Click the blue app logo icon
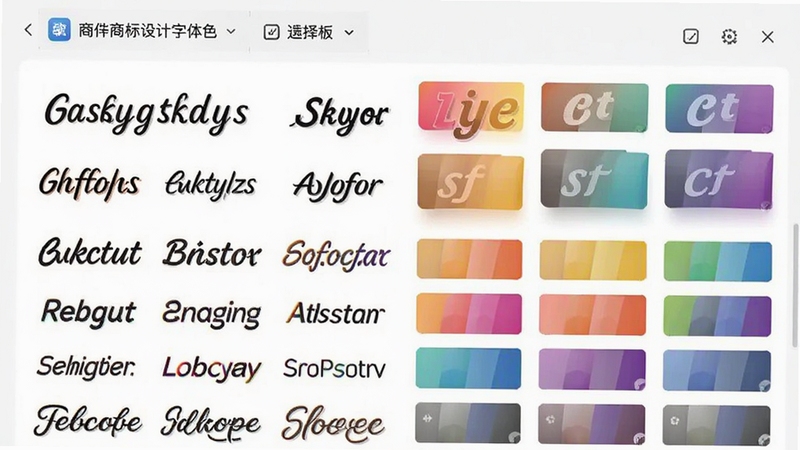The image size is (800, 450). [x=59, y=30]
